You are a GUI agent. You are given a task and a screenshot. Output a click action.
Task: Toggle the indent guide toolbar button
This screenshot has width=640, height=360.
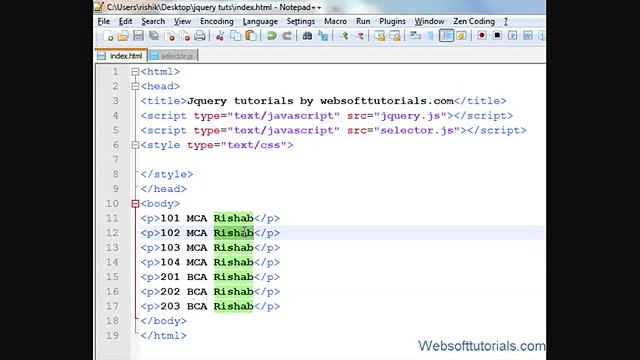pos(446,36)
